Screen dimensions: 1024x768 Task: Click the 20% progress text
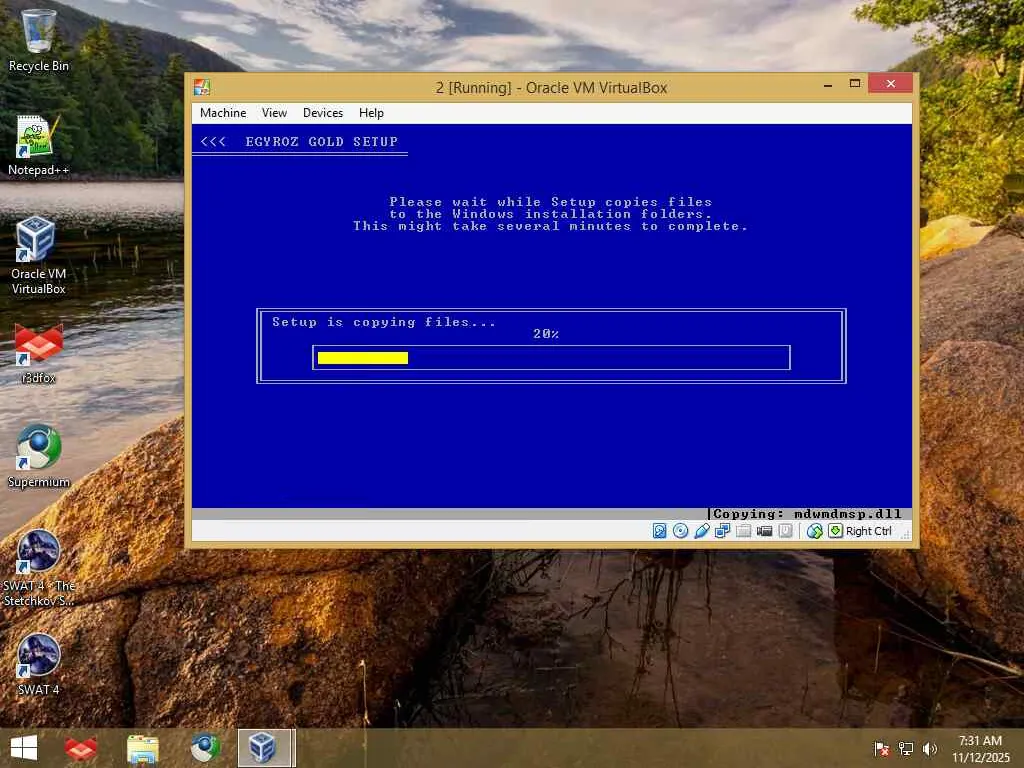pyautogui.click(x=546, y=334)
